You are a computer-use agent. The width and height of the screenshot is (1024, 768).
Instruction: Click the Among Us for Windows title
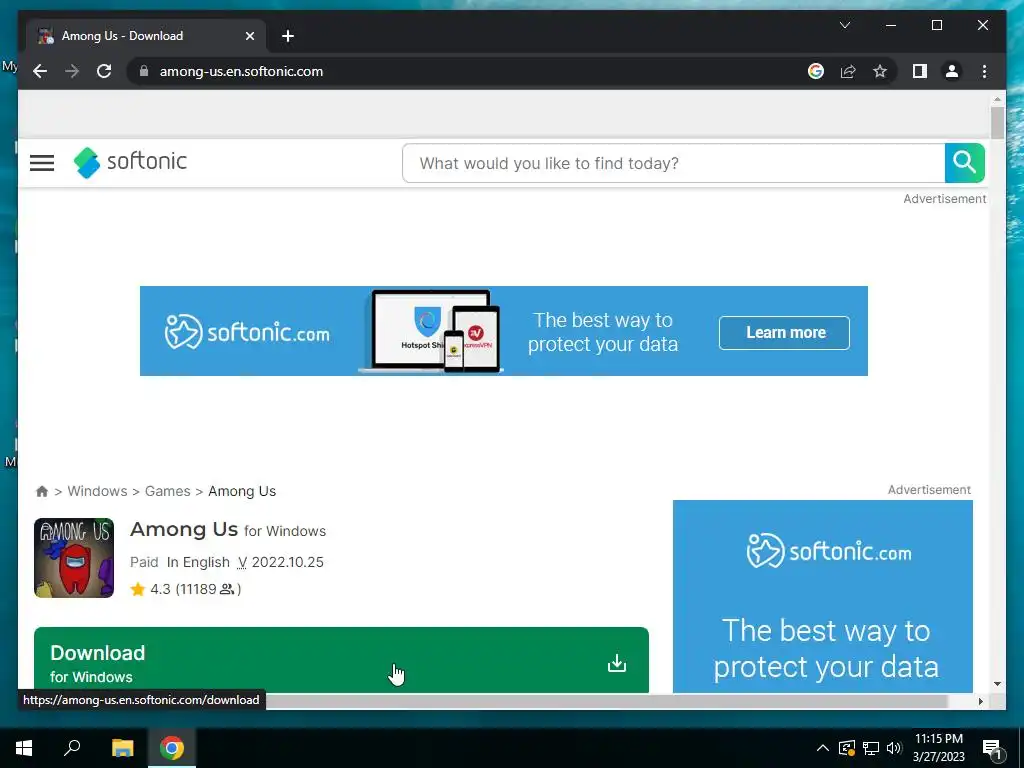(x=228, y=530)
